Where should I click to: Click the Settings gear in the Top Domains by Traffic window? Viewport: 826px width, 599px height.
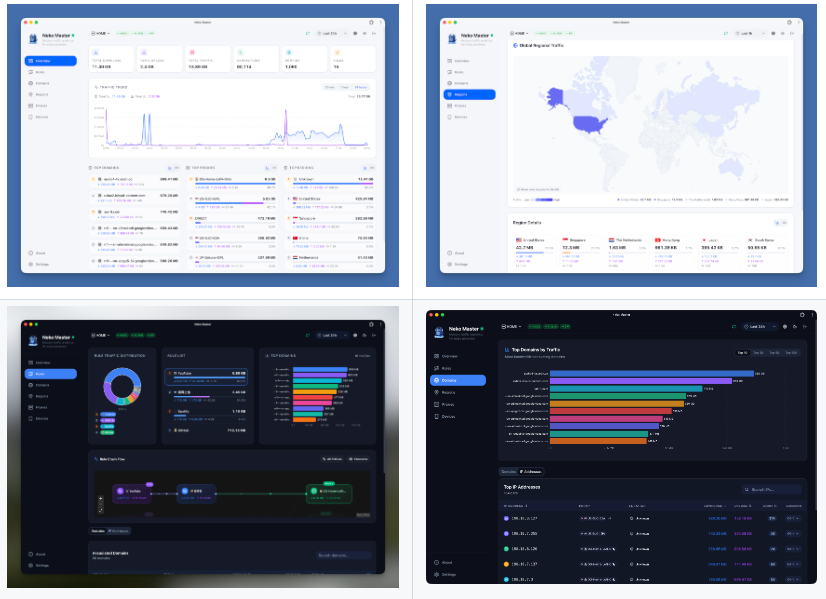448,575
